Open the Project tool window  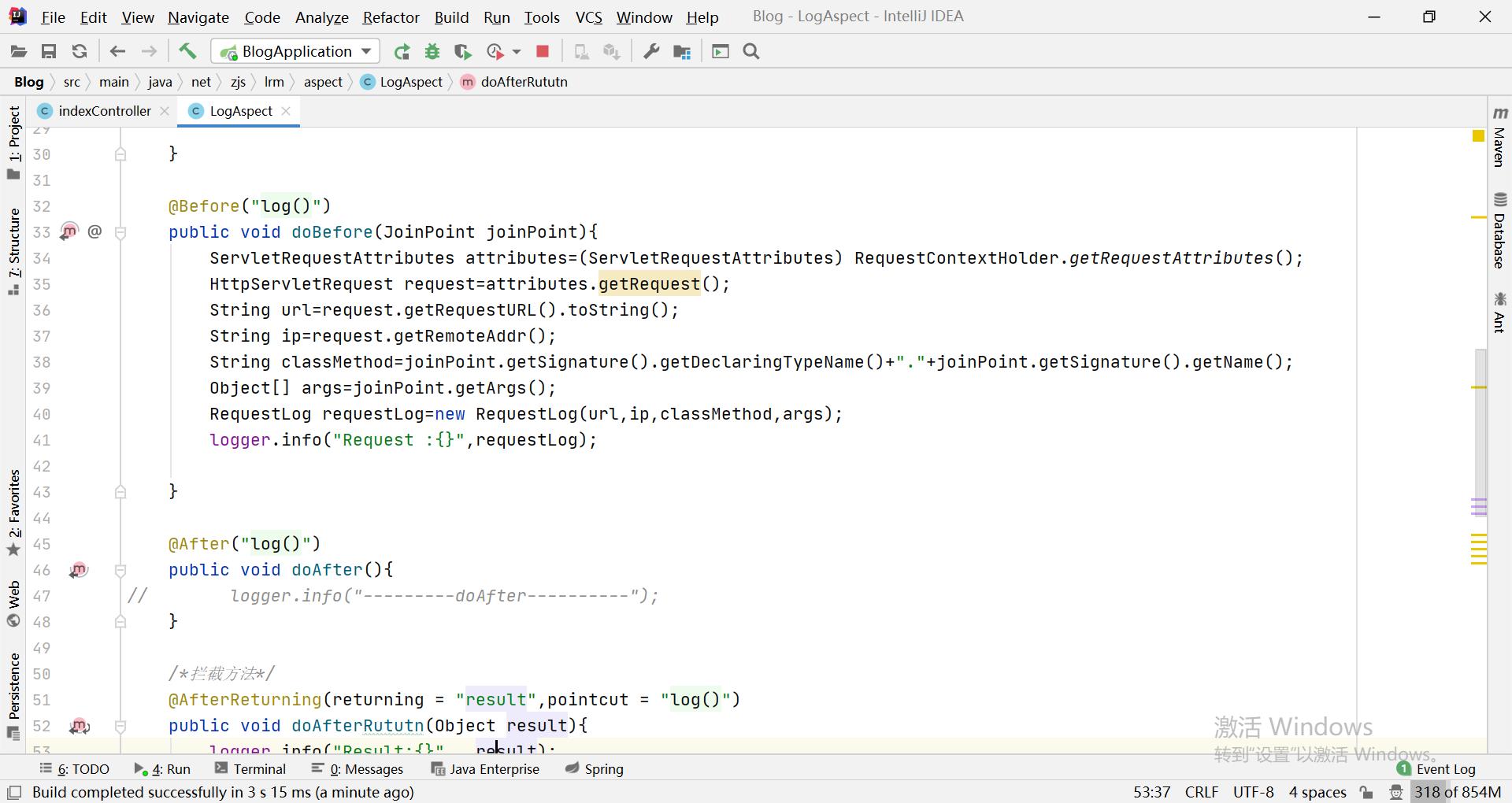[x=13, y=142]
